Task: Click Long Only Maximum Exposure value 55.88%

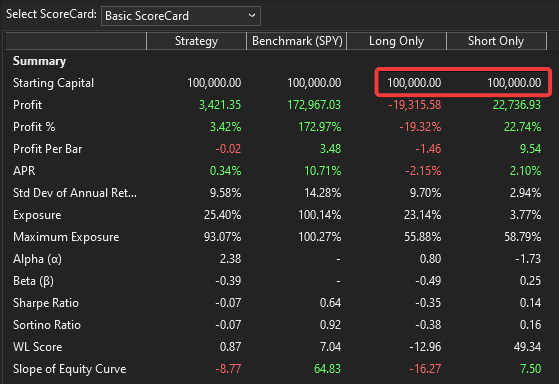Action: 423,237
